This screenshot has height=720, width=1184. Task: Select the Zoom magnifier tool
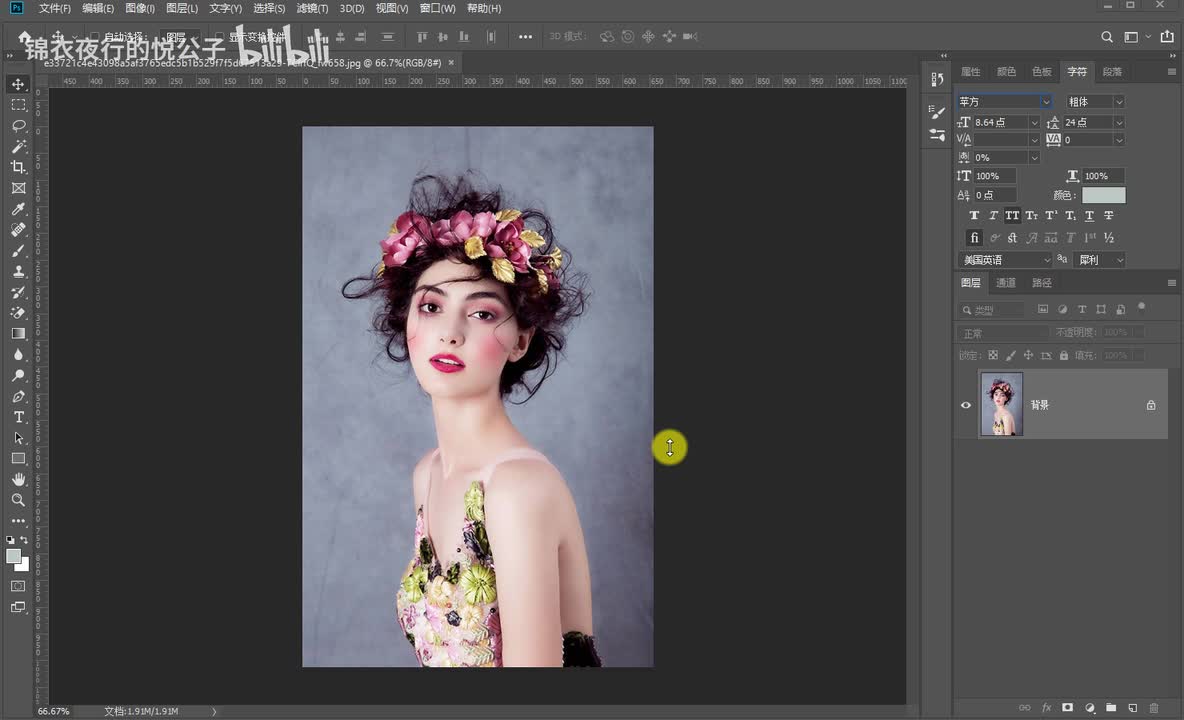coord(18,500)
